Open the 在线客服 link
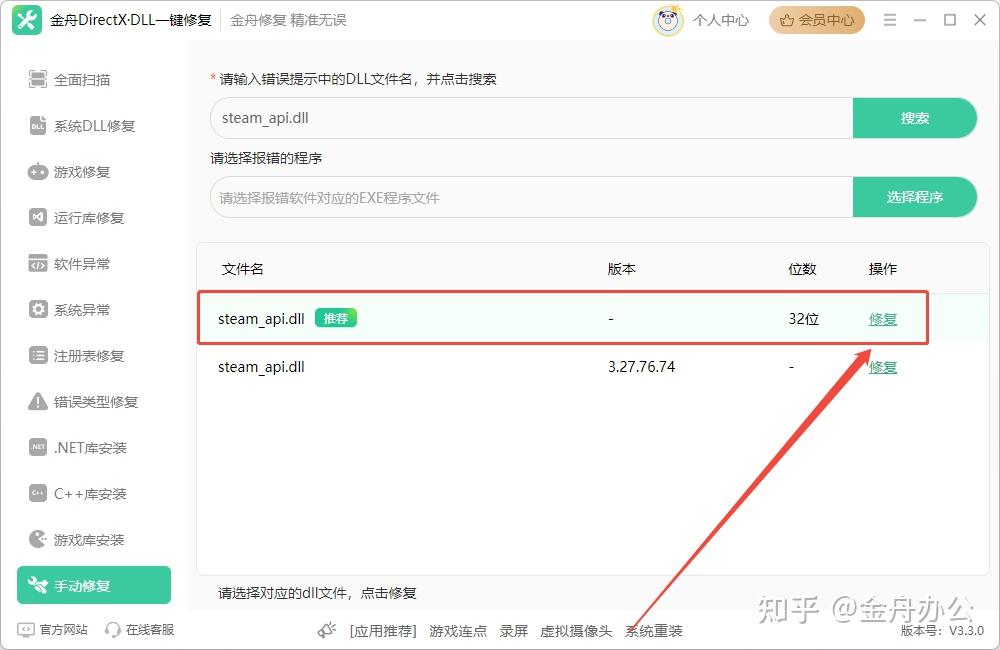Image resolution: width=1000 pixels, height=650 pixels. click(150, 630)
